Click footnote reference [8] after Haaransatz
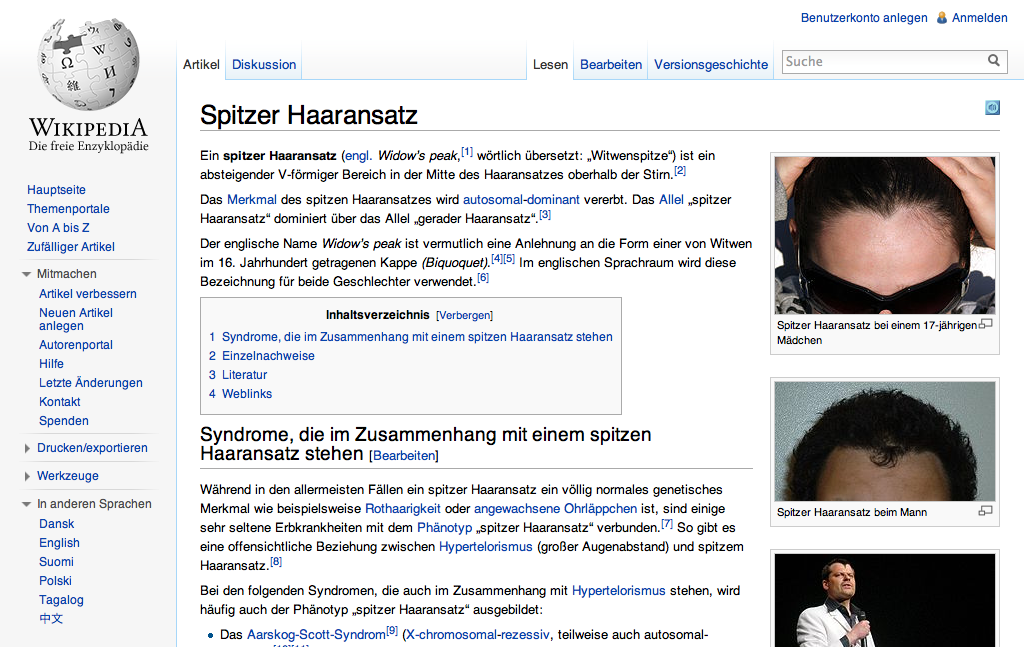The height and width of the screenshot is (647, 1024). coord(276,561)
